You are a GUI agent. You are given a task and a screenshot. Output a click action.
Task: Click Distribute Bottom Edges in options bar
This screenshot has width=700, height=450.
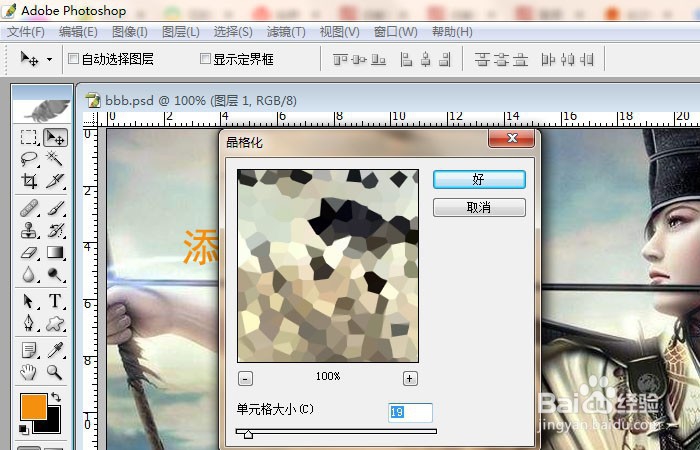click(x=521, y=59)
